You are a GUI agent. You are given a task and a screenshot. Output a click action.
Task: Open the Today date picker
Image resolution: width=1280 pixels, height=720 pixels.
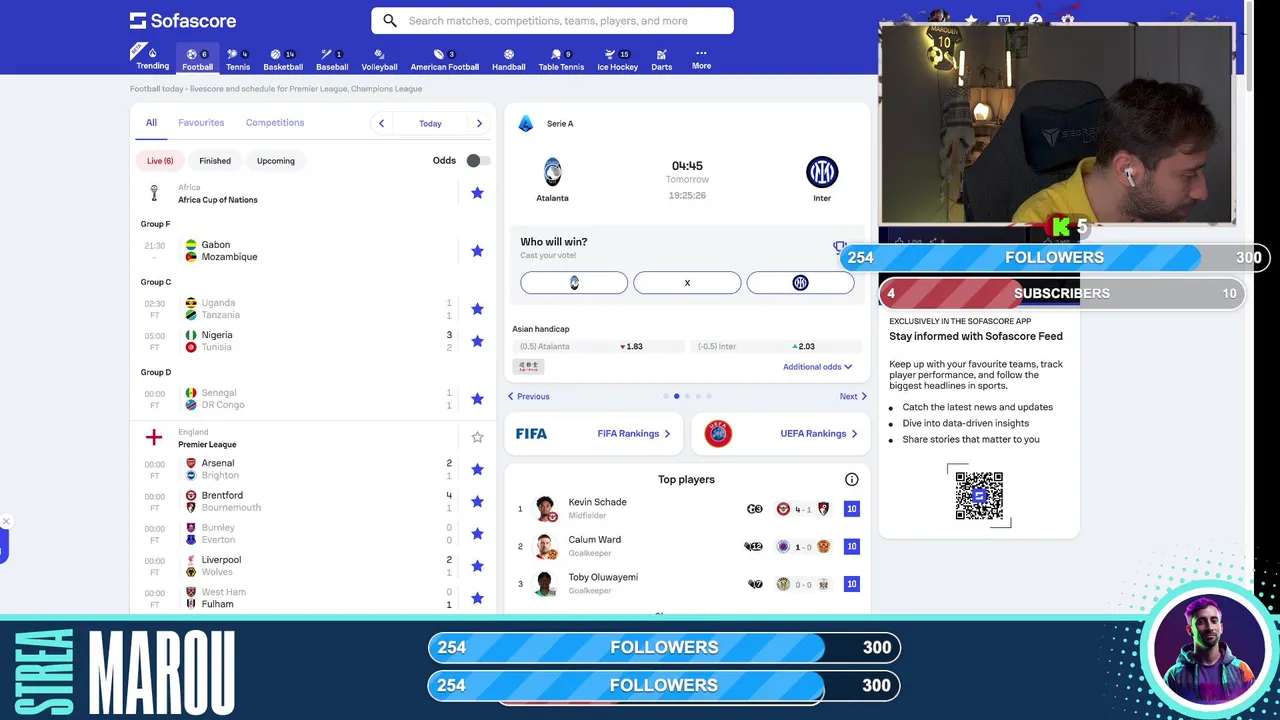click(430, 123)
